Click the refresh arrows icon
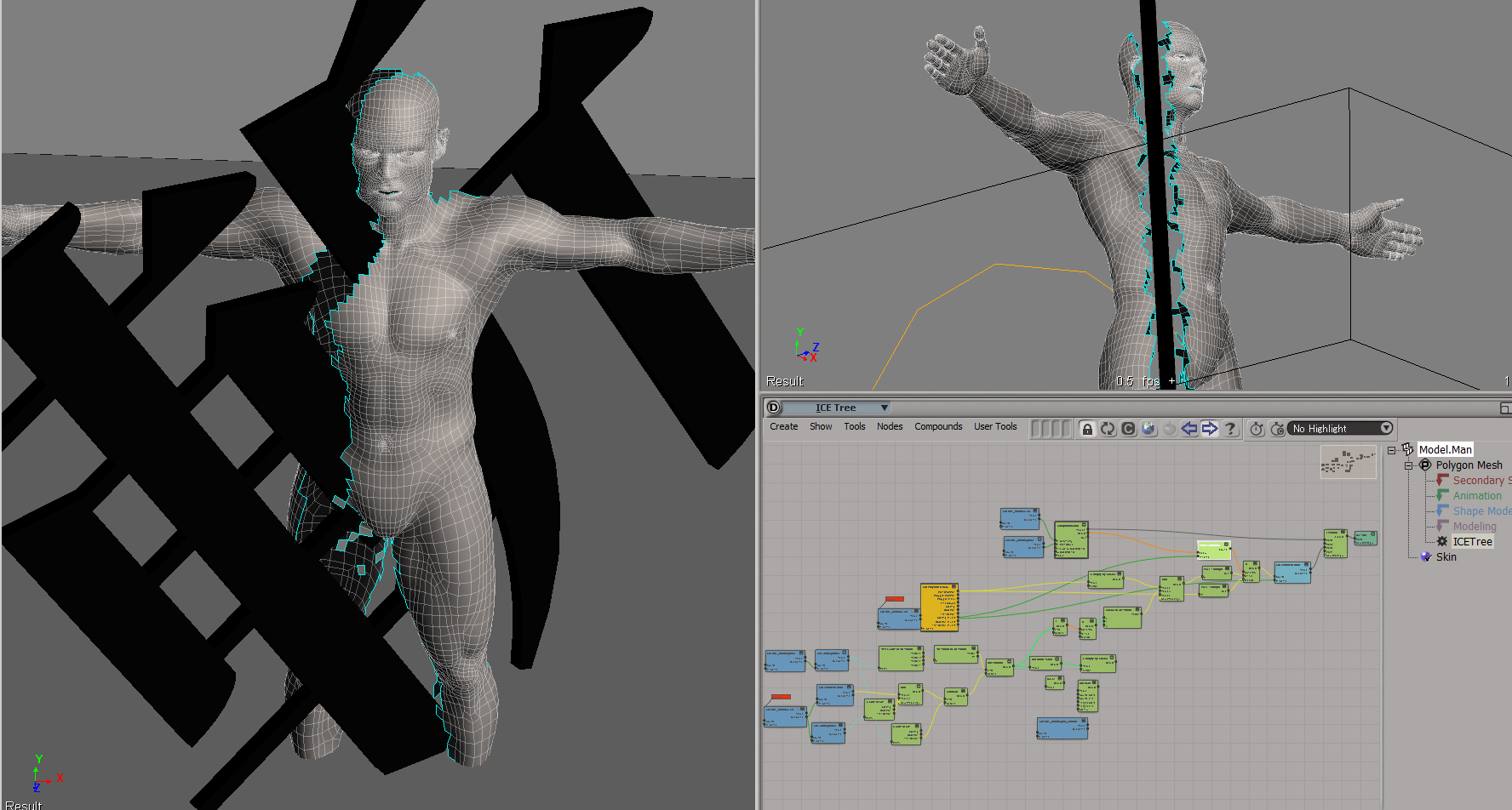 [1108, 429]
